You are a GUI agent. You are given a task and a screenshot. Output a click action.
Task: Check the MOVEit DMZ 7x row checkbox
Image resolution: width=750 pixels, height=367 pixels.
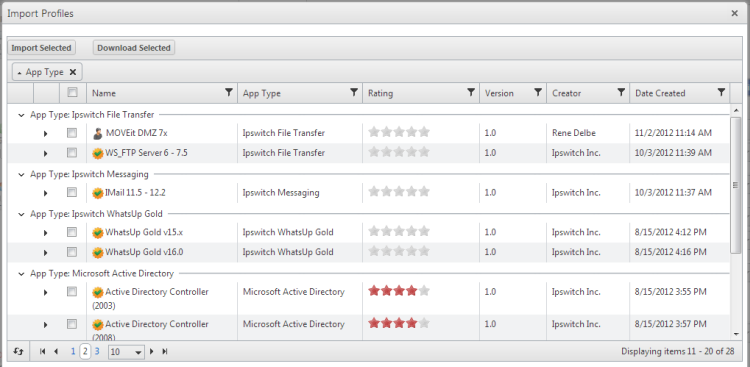(72, 133)
